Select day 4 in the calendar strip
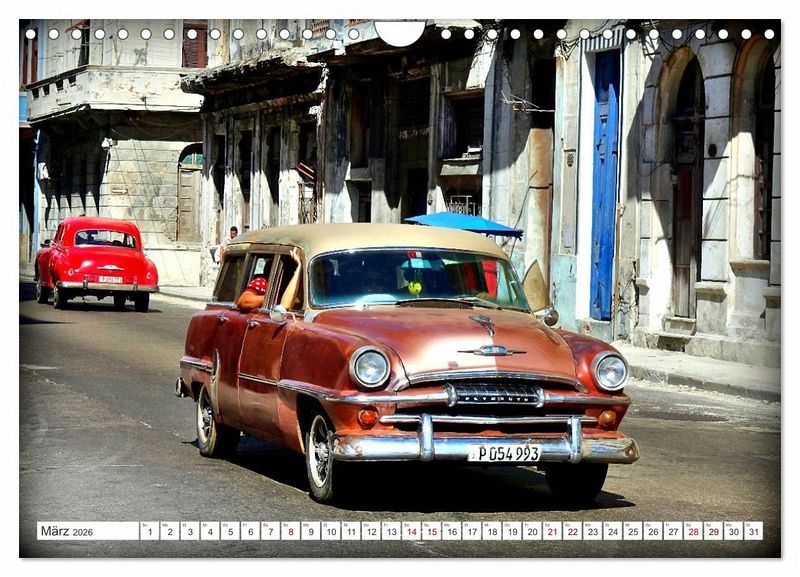This screenshot has height=577, width=800. pyautogui.click(x=210, y=531)
